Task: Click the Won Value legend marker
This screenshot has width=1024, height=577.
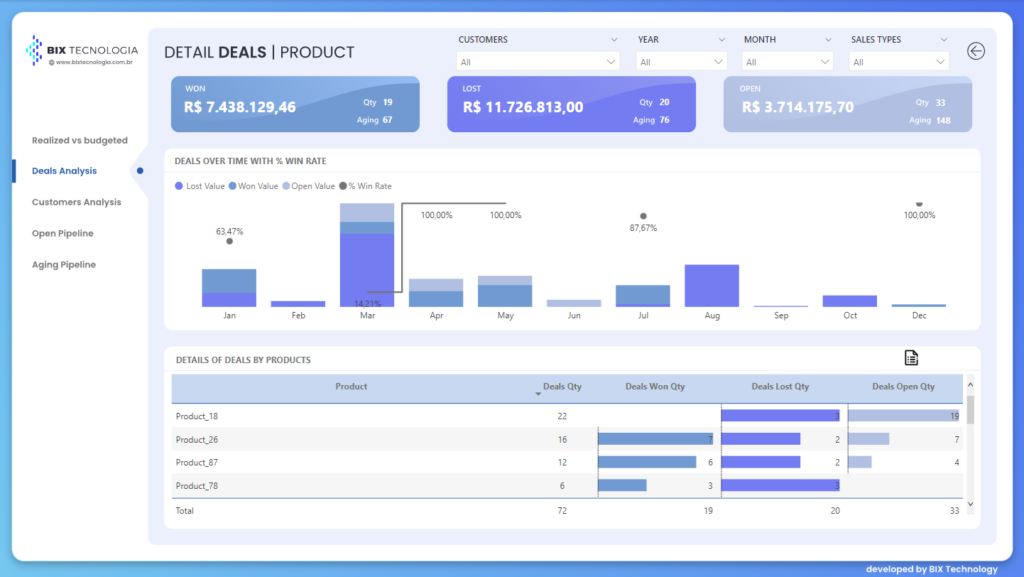Action: (232, 186)
